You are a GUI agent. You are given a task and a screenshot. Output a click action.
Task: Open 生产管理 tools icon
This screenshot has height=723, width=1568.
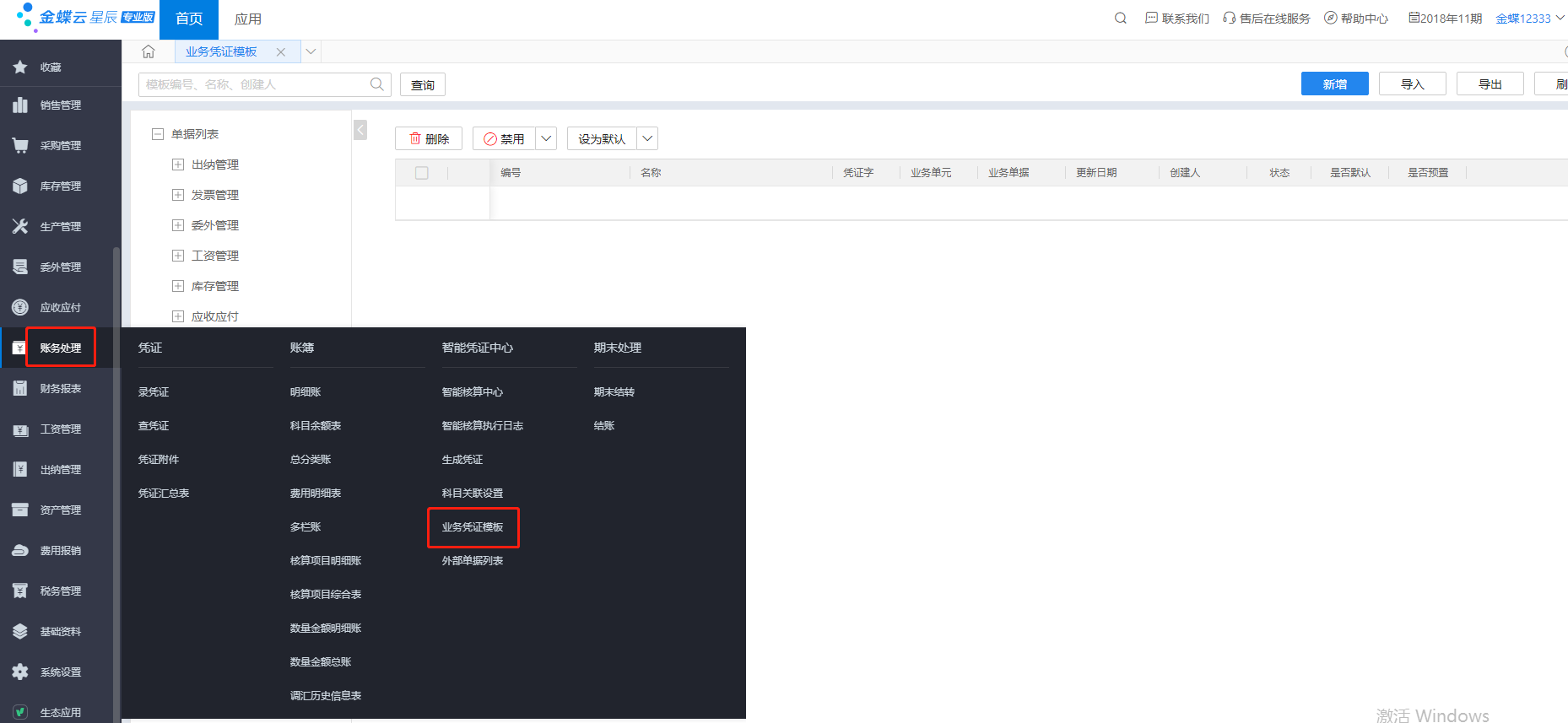tap(20, 226)
